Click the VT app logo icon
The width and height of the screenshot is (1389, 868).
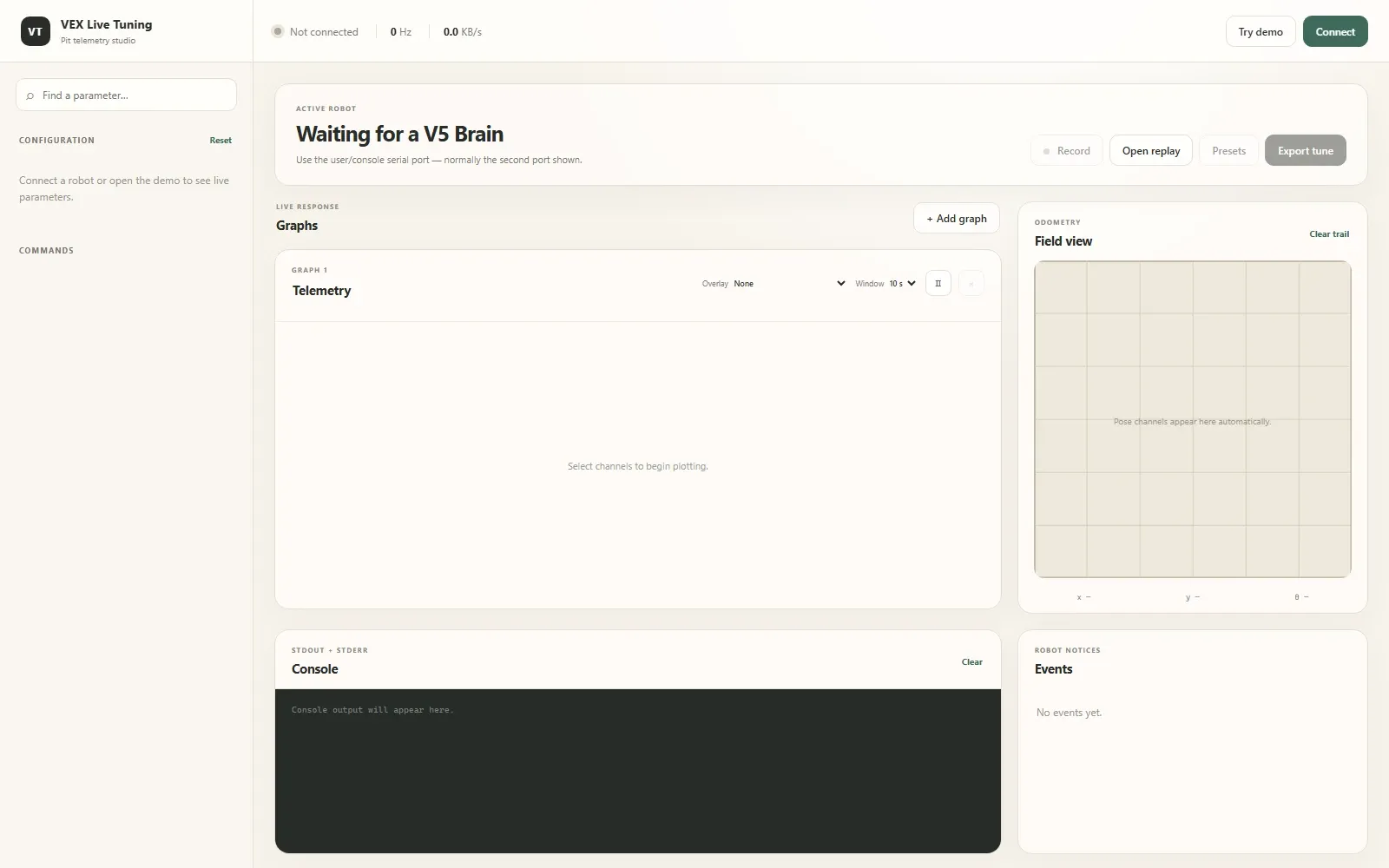35,31
